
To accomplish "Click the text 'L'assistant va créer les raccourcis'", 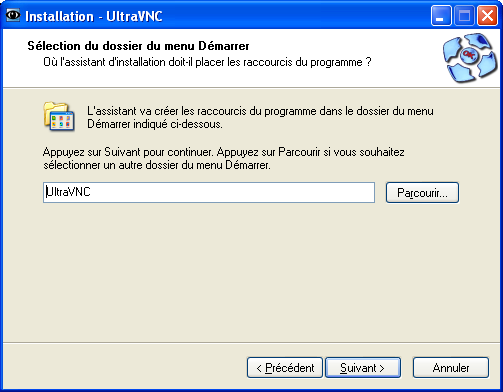I will [166, 111].
